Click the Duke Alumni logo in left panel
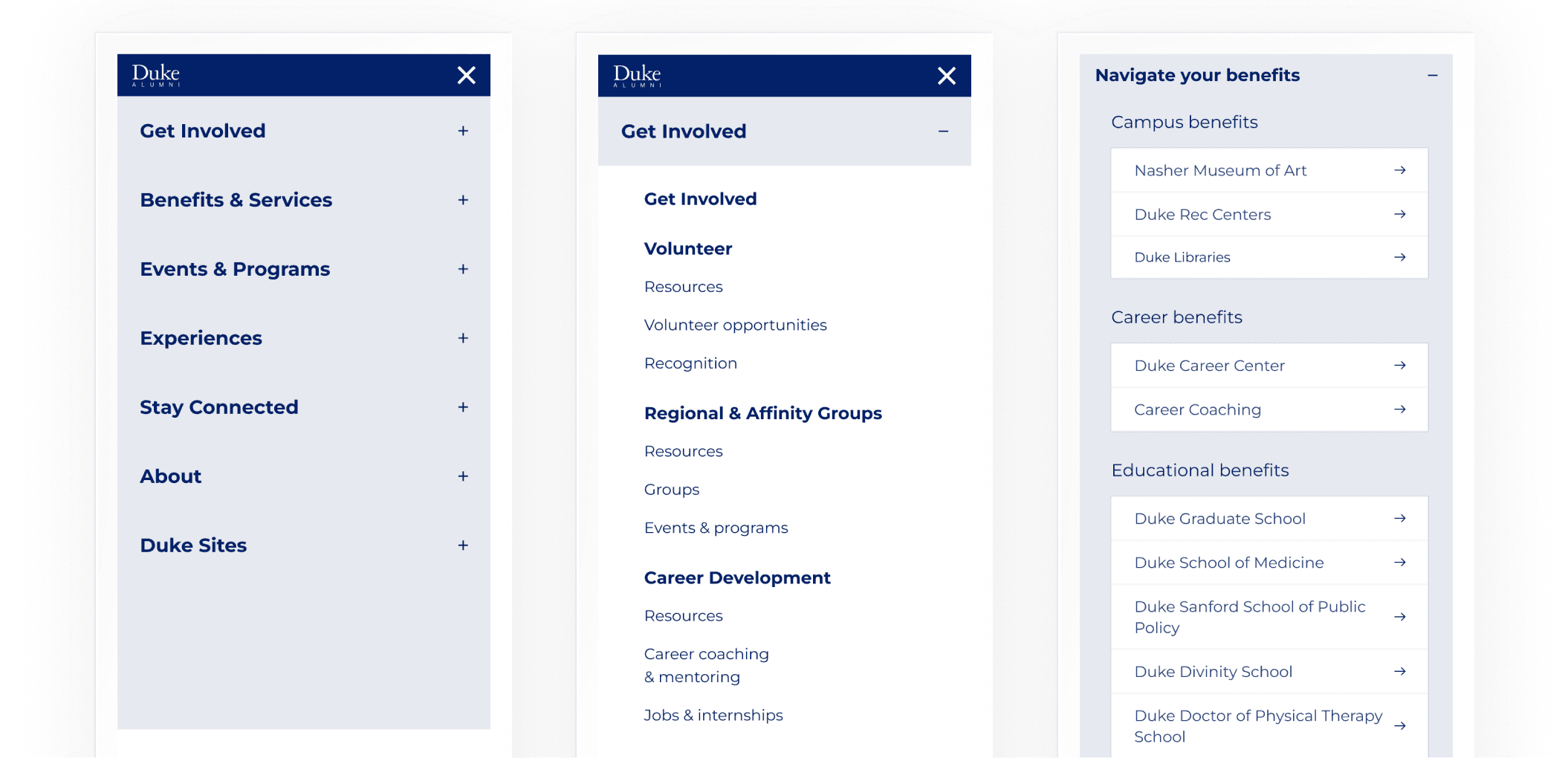 coord(156,75)
